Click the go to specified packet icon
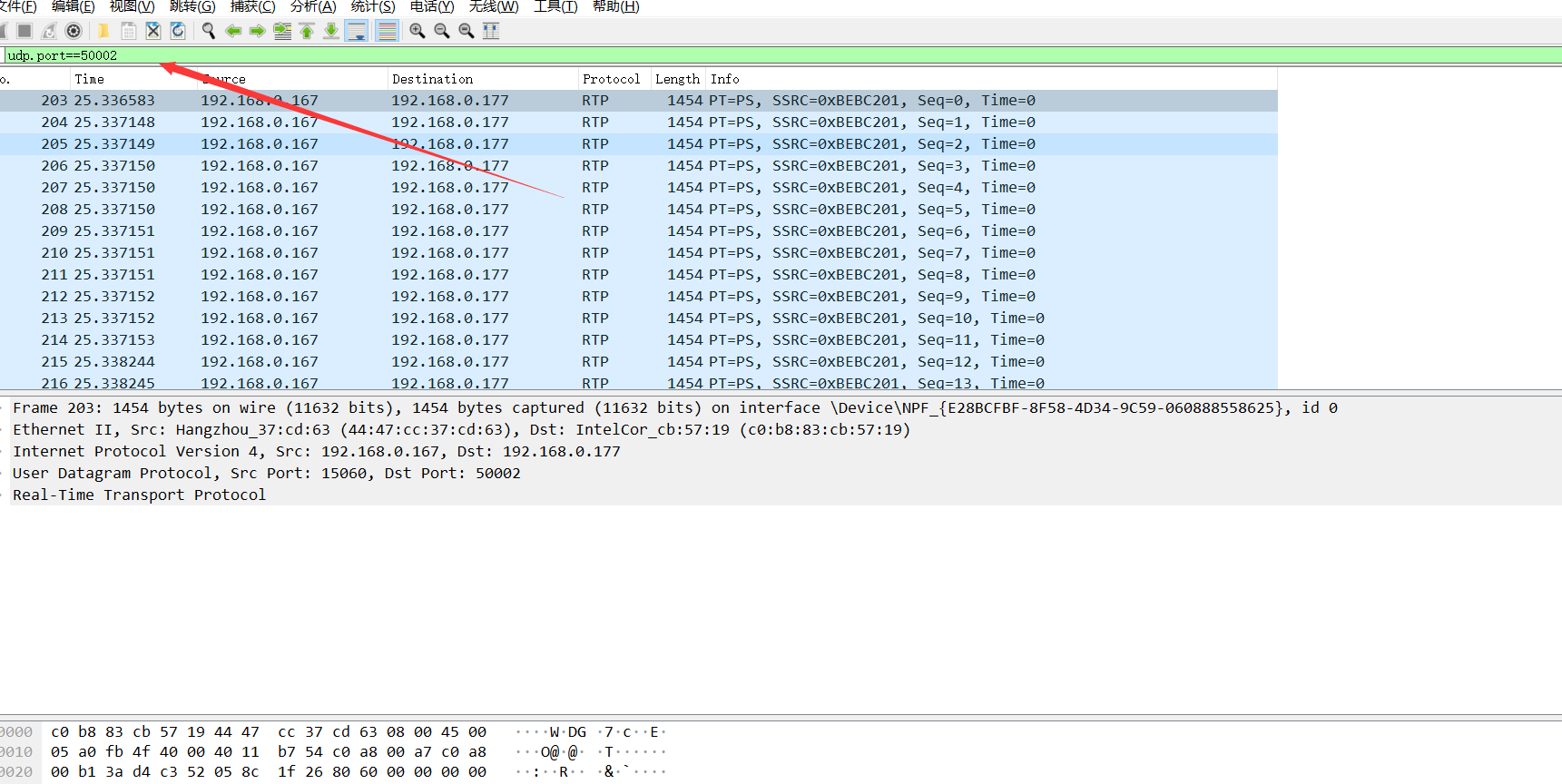The height and width of the screenshot is (784, 1562). click(x=282, y=31)
